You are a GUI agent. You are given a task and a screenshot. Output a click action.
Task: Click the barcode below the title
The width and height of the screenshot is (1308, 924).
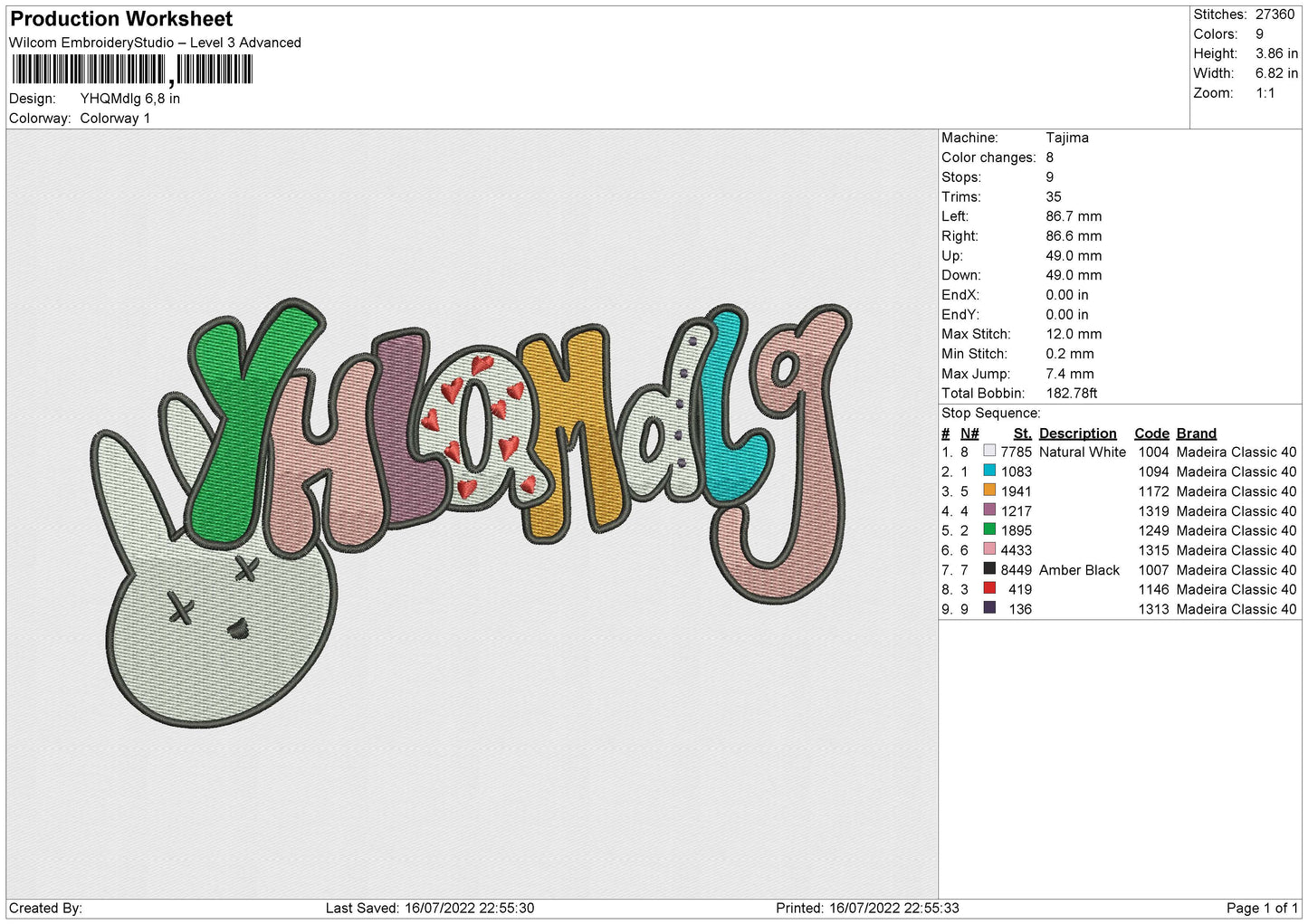132,70
